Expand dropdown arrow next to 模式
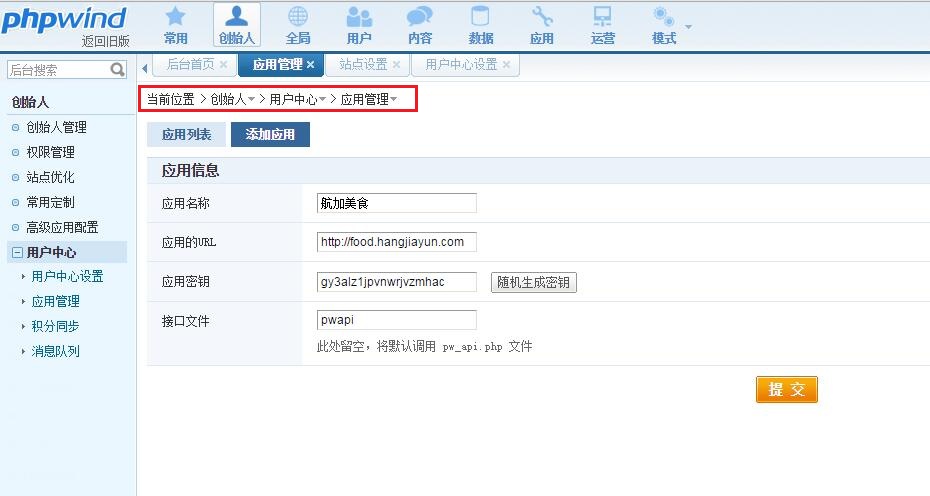 688,27
